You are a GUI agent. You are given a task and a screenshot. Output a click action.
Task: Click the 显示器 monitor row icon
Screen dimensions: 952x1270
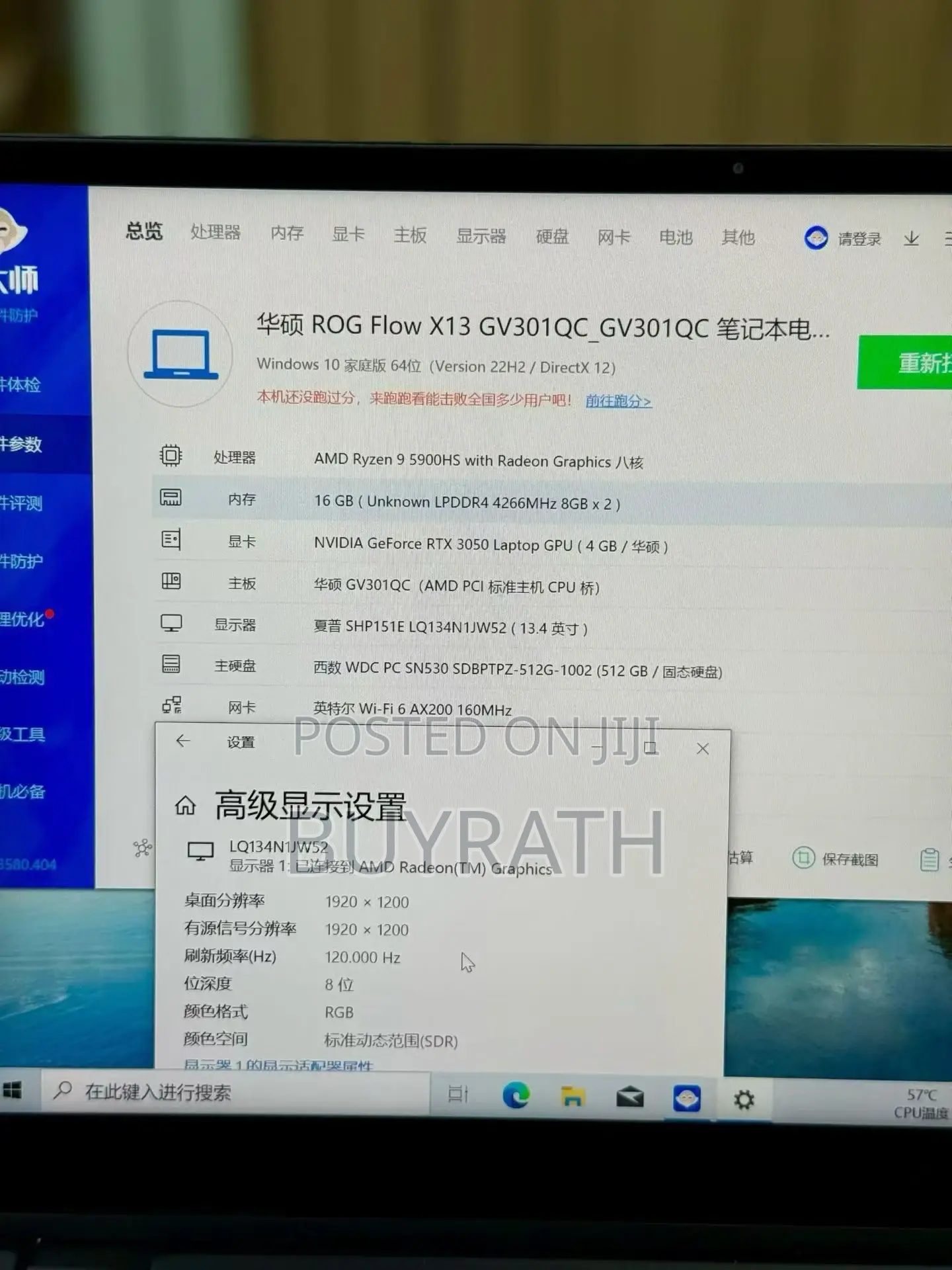tap(171, 623)
